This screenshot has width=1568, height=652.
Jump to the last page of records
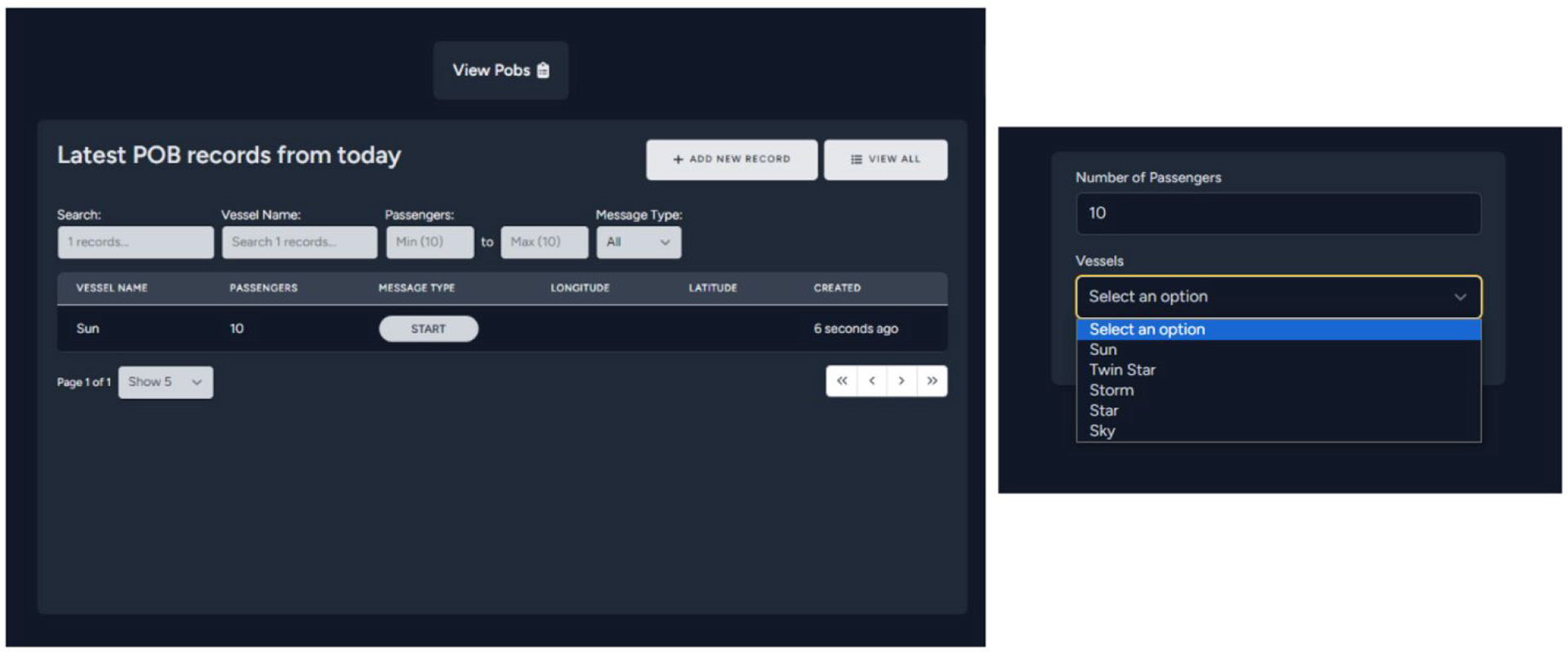[932, 381]
